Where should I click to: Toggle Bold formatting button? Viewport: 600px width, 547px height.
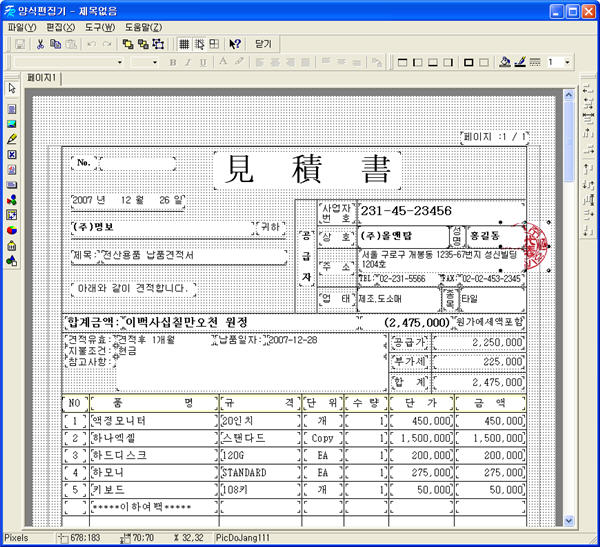tap(173, 62)
